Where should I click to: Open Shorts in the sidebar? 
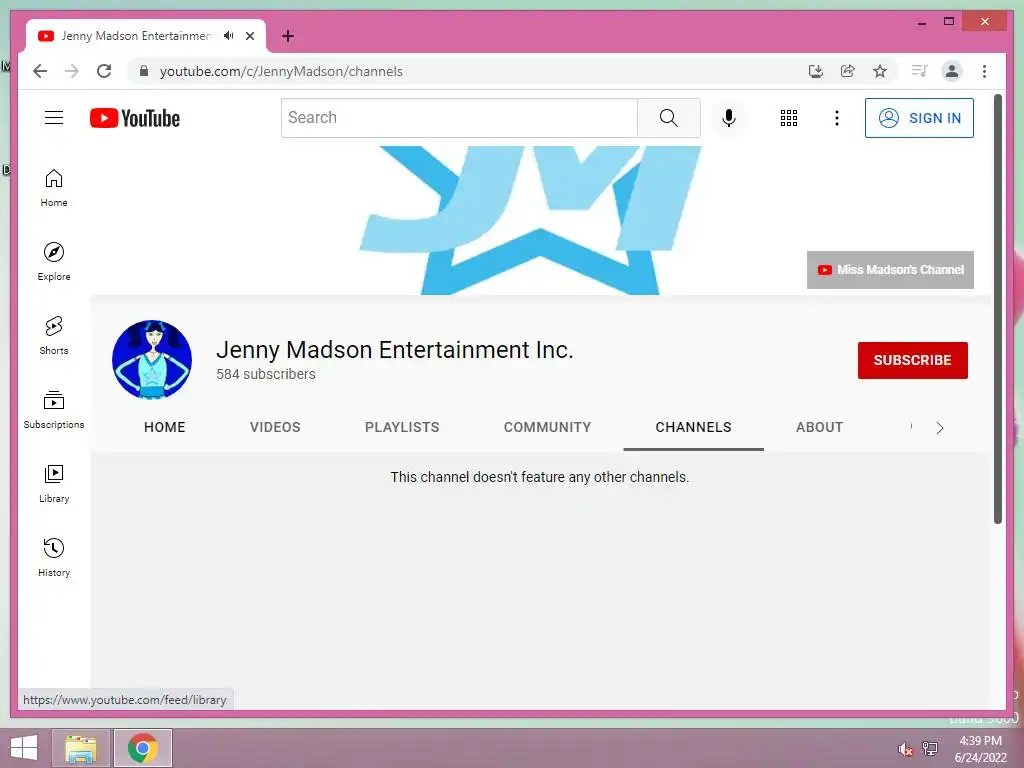coord(54,336)
